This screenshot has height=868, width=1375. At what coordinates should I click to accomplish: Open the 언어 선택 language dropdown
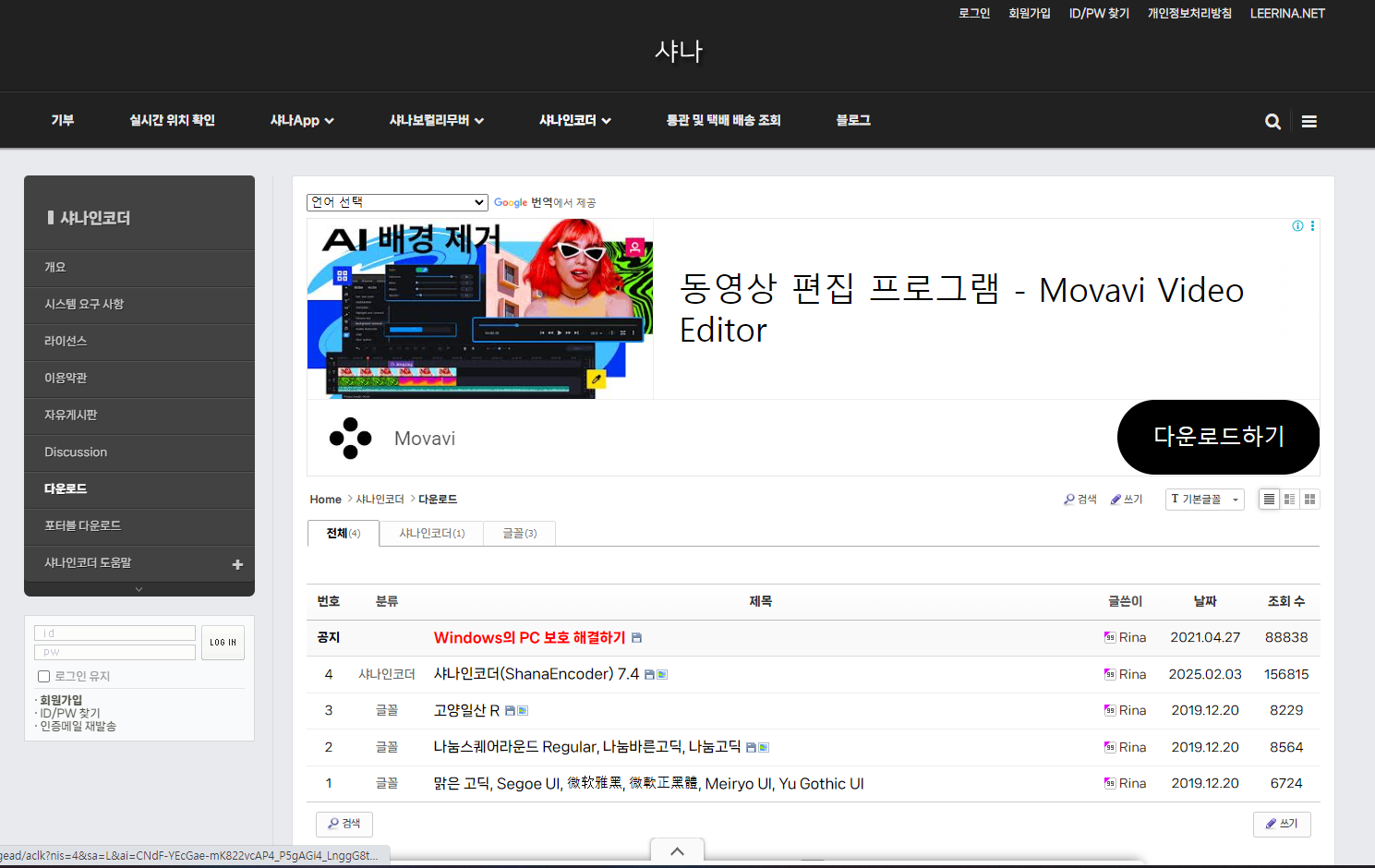(397, 202)
